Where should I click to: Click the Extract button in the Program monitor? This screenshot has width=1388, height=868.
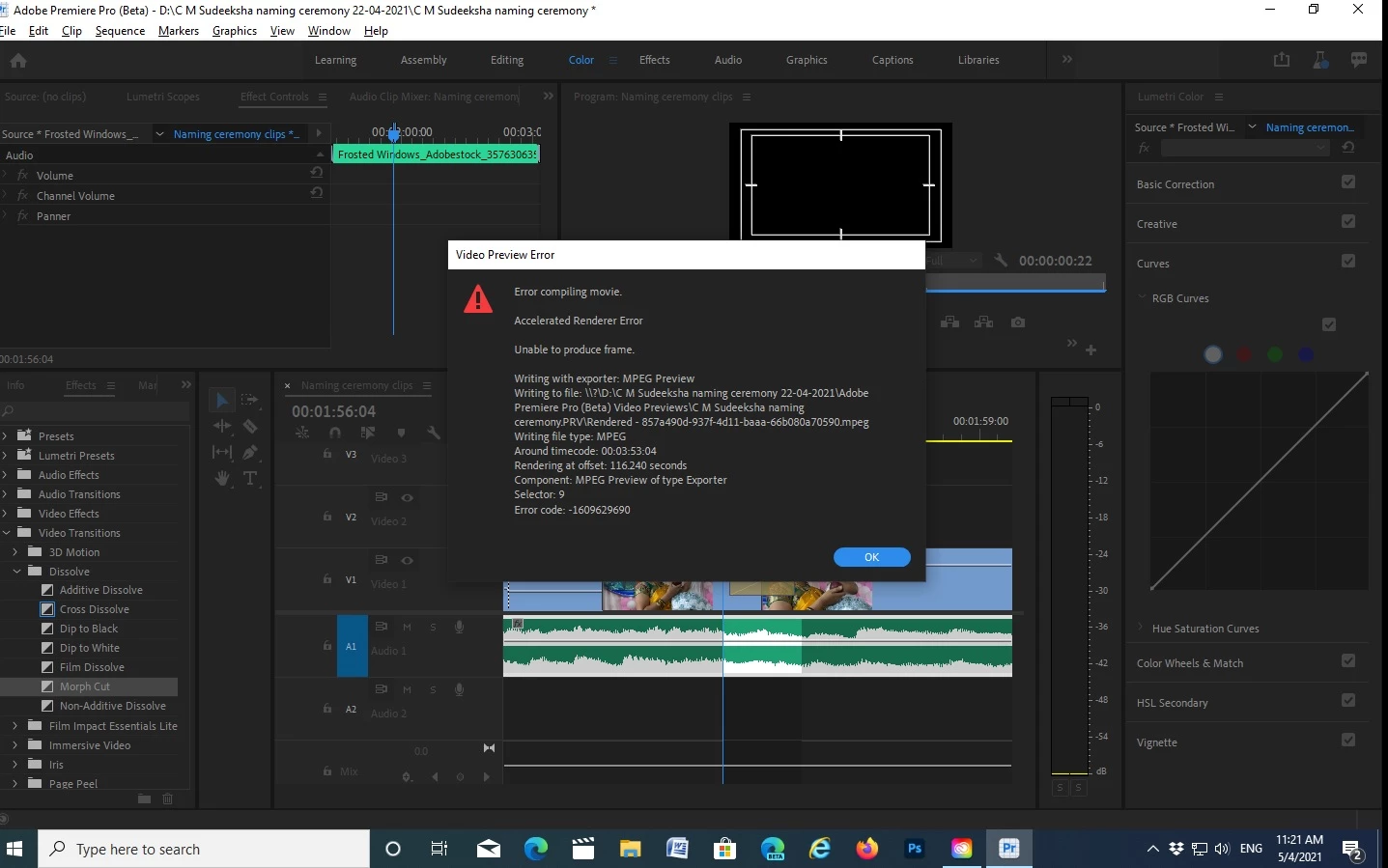(x=983, y=322)
